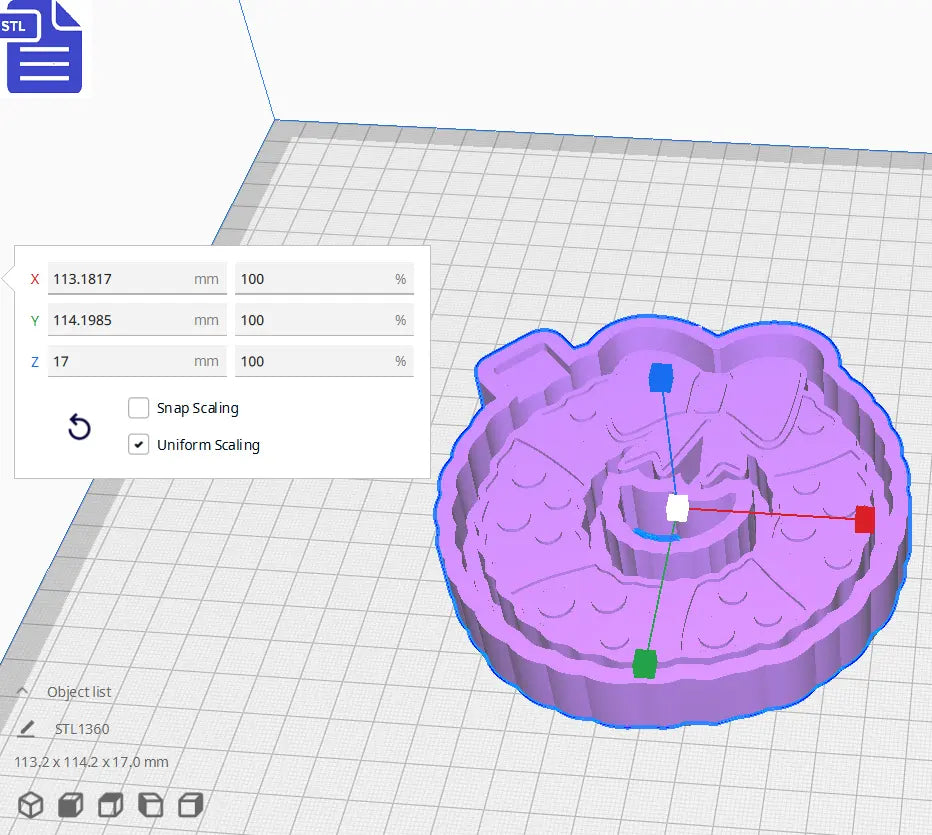Open top view with the cube icon
This screenshot has width=932, height=835.
pyautogui.click(x=110, y=804)
